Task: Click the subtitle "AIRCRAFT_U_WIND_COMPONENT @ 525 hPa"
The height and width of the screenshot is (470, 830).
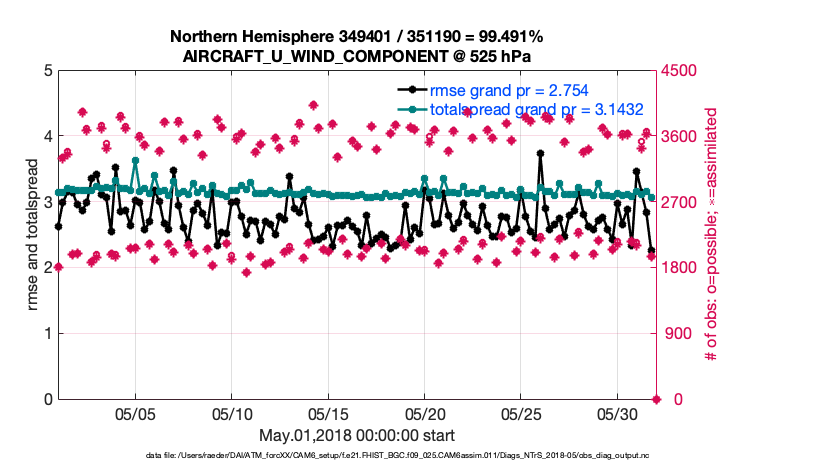Action: pos(356,56)
